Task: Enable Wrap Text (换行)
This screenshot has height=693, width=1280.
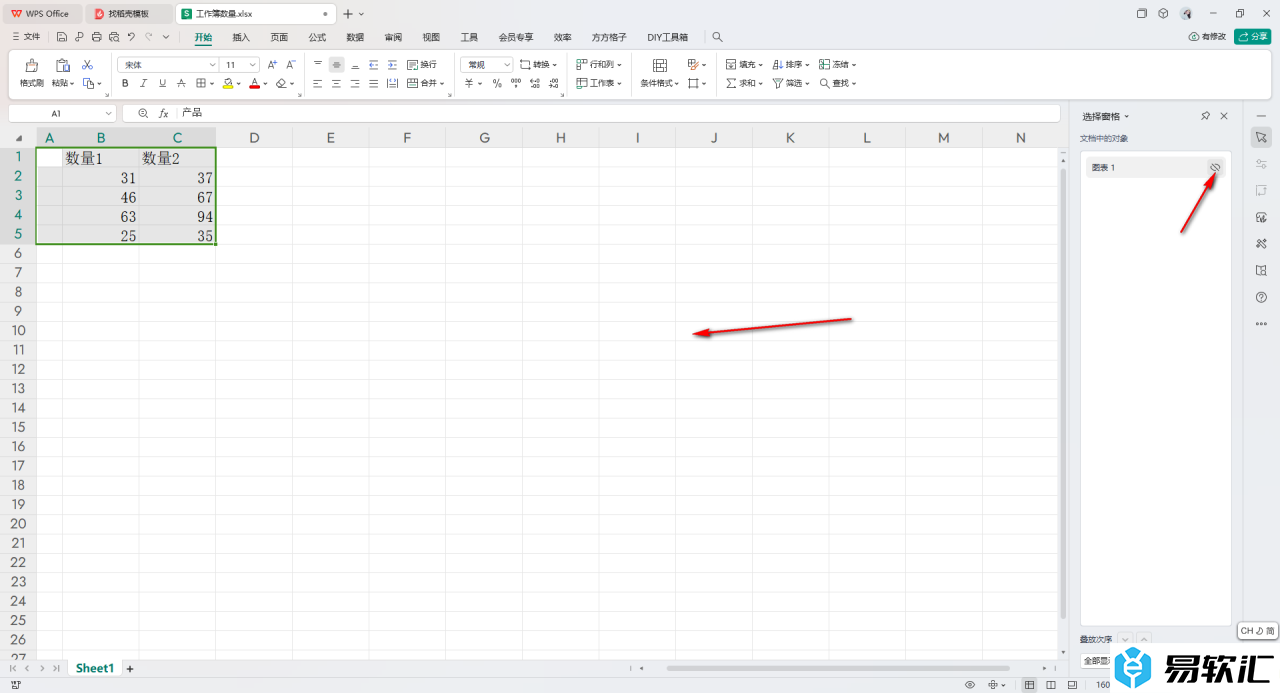Action: 422,64
